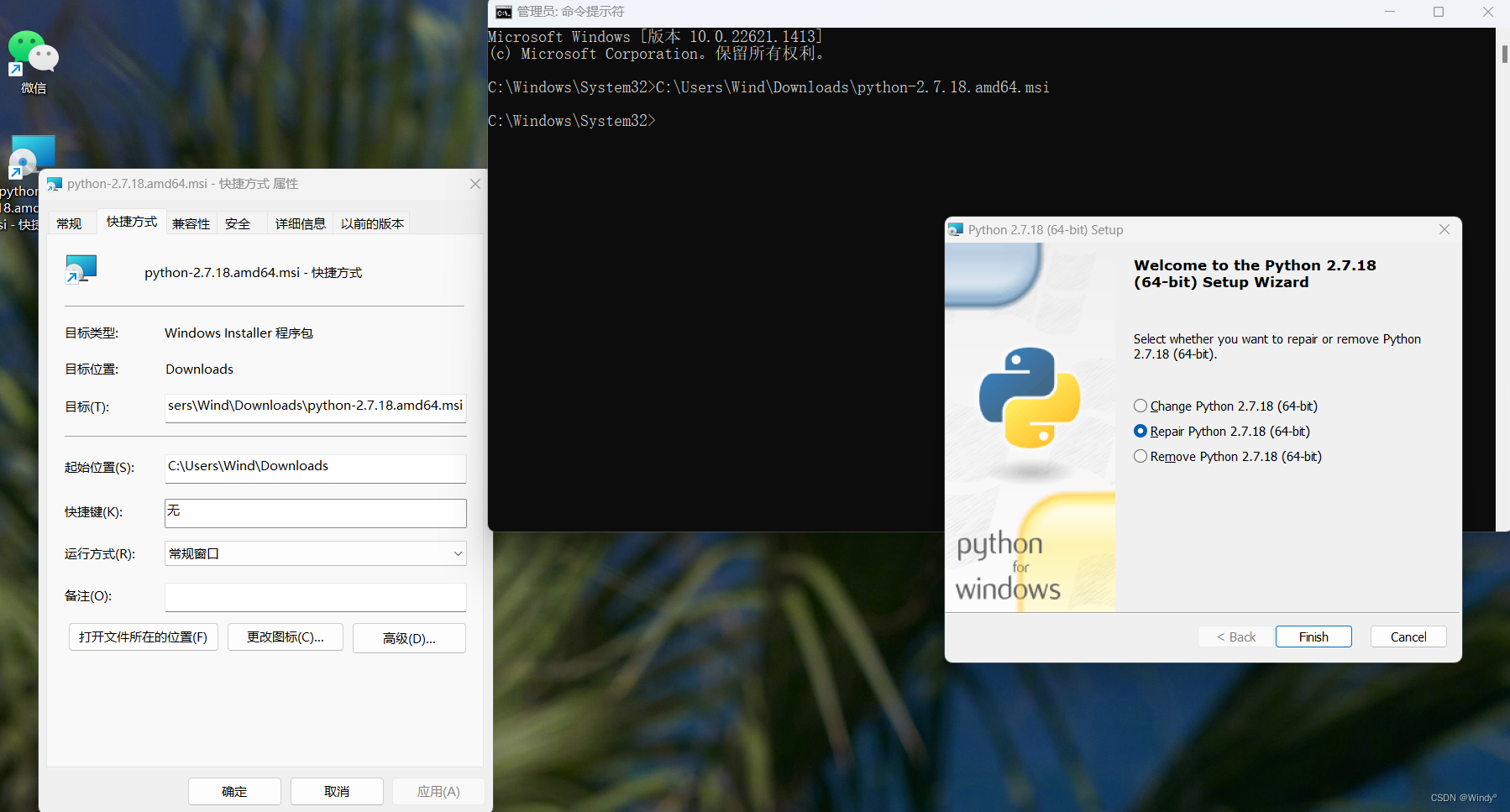Switch to the 兼容性 tab
The image size is (1510, 812).
point(191,223)
